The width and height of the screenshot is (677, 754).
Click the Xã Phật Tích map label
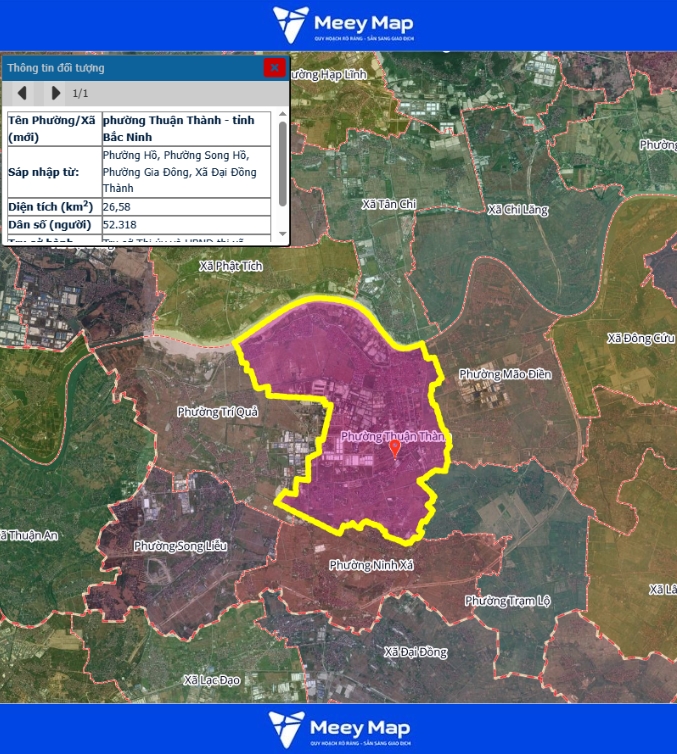click(230, 266)
